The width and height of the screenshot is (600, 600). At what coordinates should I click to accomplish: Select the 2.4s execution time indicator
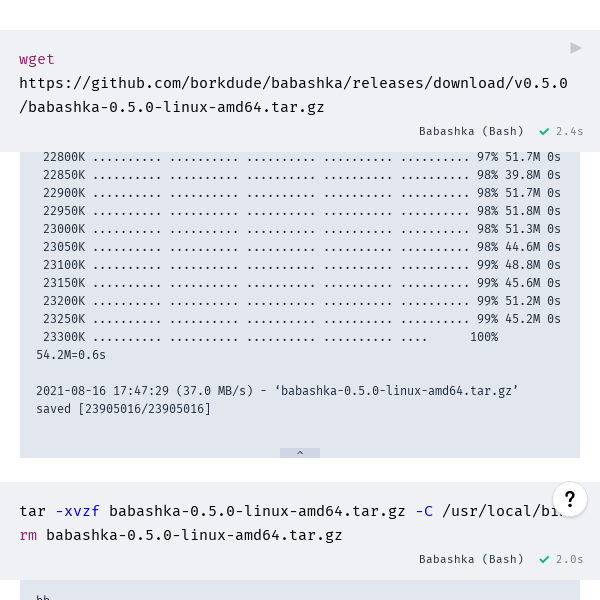[x=569, y=131]
